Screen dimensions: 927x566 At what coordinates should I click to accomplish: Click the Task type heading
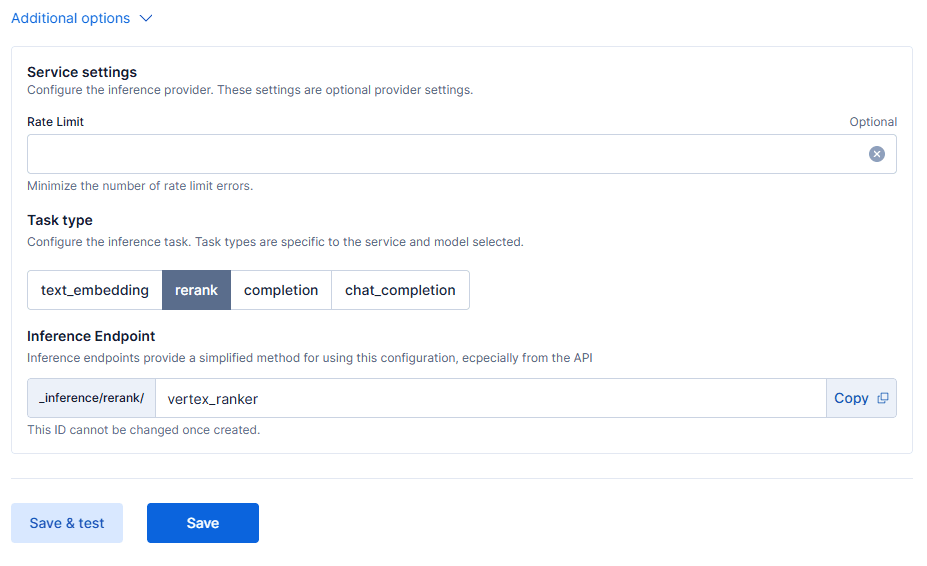point(60,220)
